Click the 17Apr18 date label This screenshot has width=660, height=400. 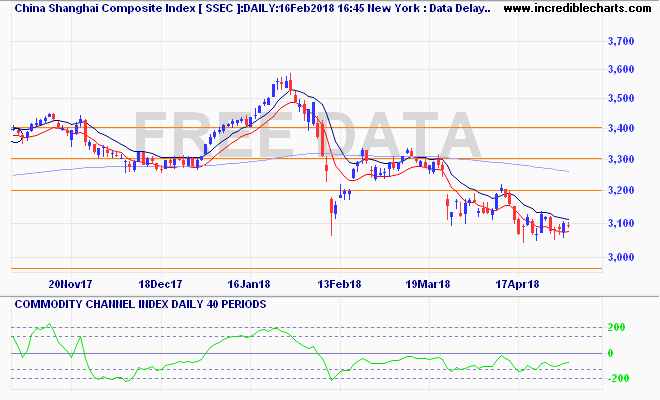click(517, 284)
